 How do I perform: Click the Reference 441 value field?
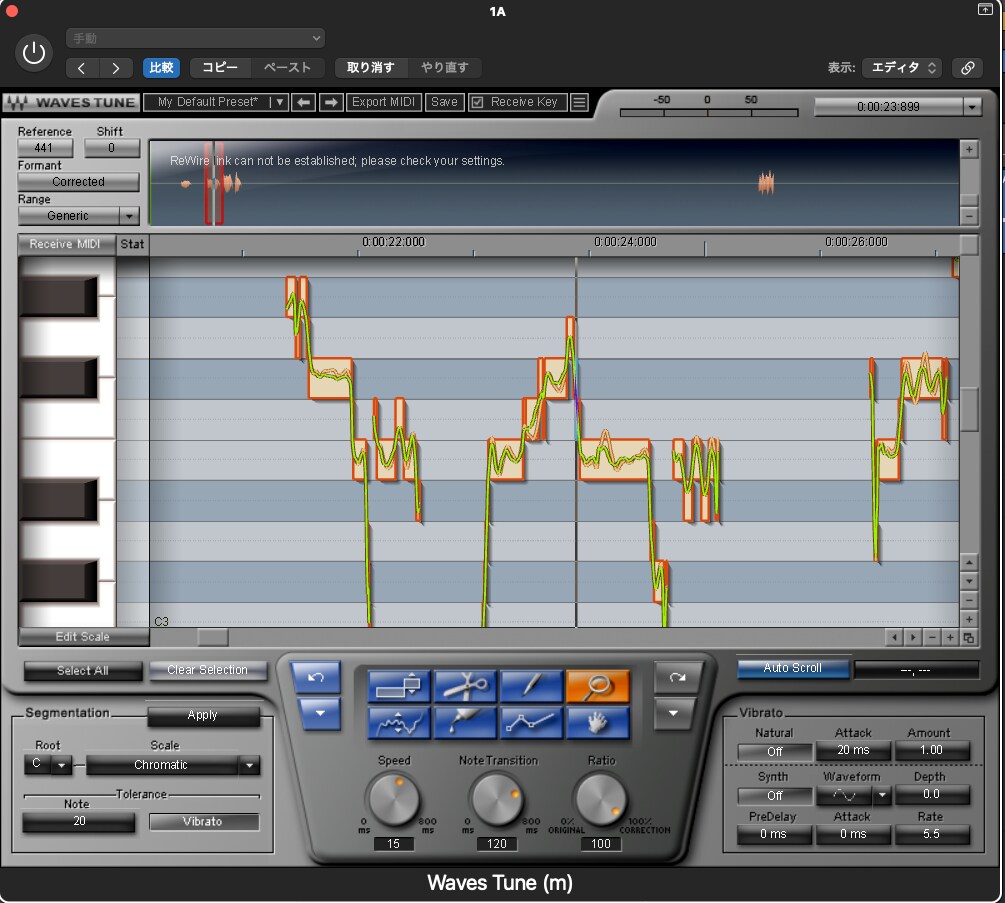tap(45, 148)
